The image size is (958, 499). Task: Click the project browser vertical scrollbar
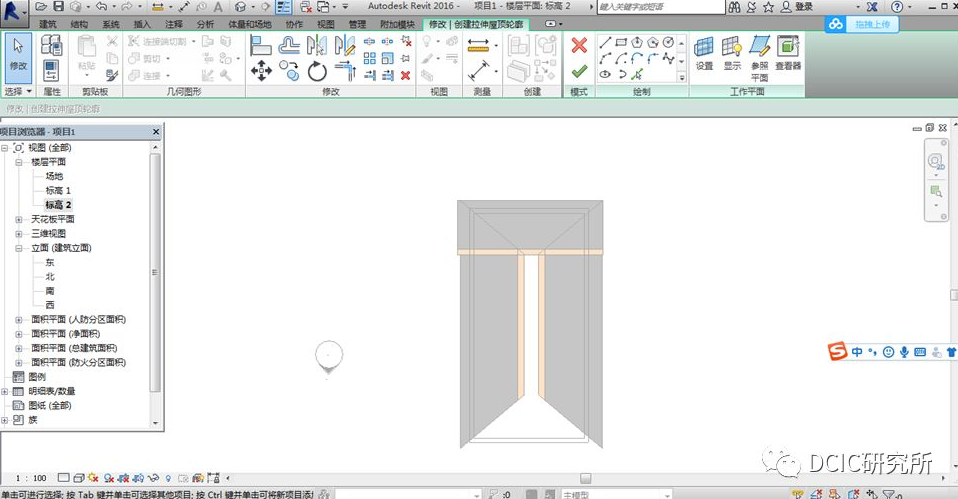(155, 272)
